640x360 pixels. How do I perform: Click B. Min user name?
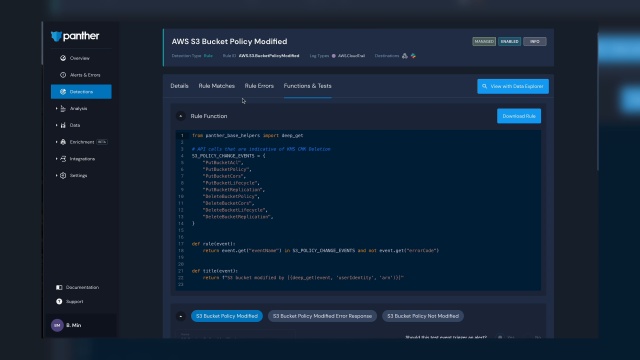(x=73, y=325)
